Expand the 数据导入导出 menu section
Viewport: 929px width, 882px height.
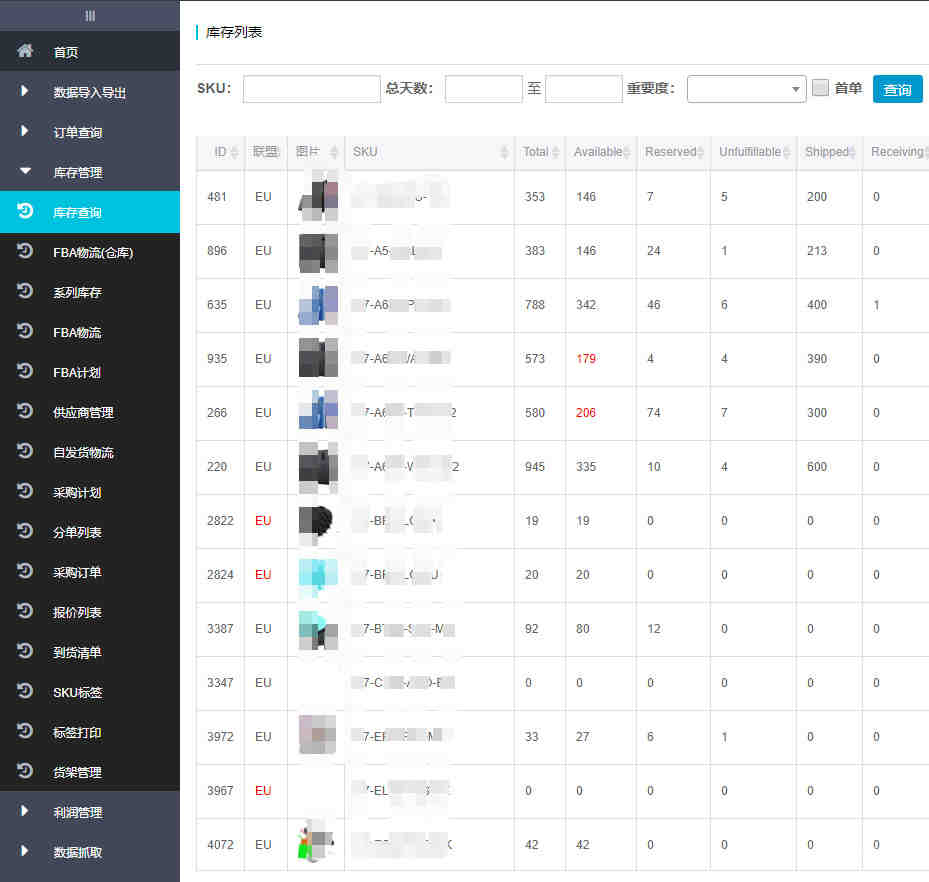coord(89,92)
